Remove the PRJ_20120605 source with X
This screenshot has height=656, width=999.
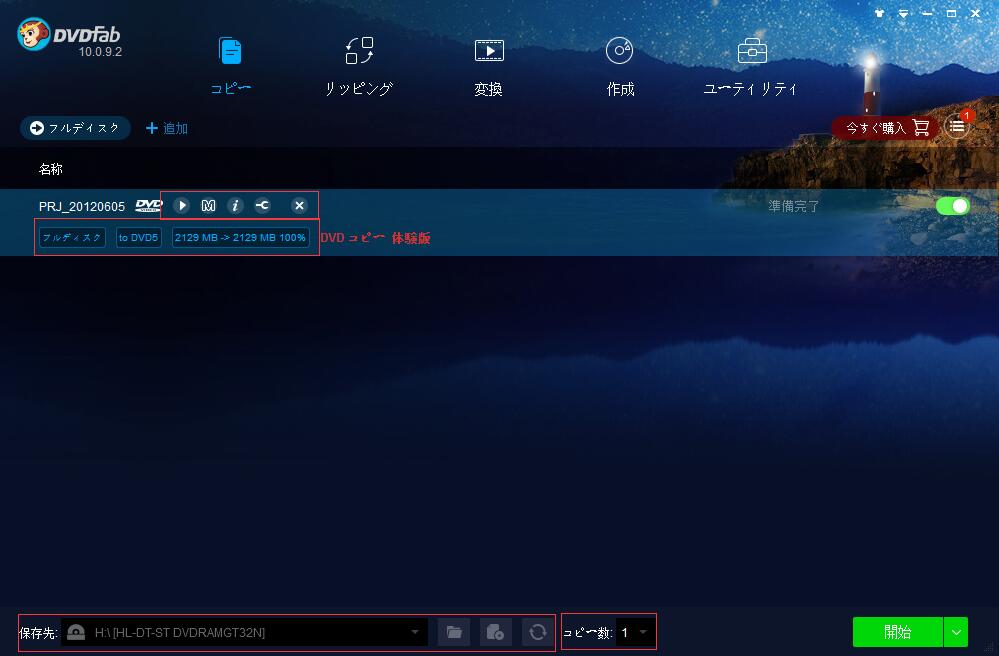coord(299,206)
